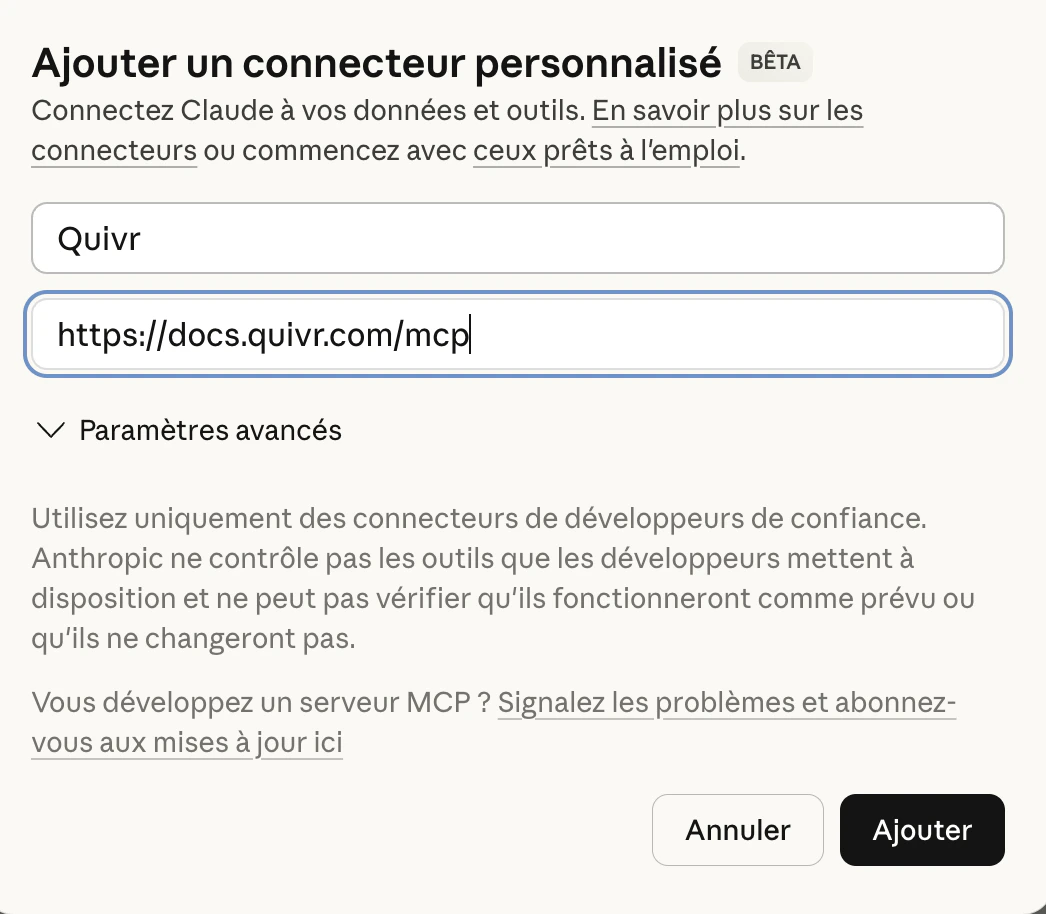Image resolution: width=1046 pixels, height=914 pixels.
Task: Click the Paramètres avancés label text
Action: click(209, 430)
